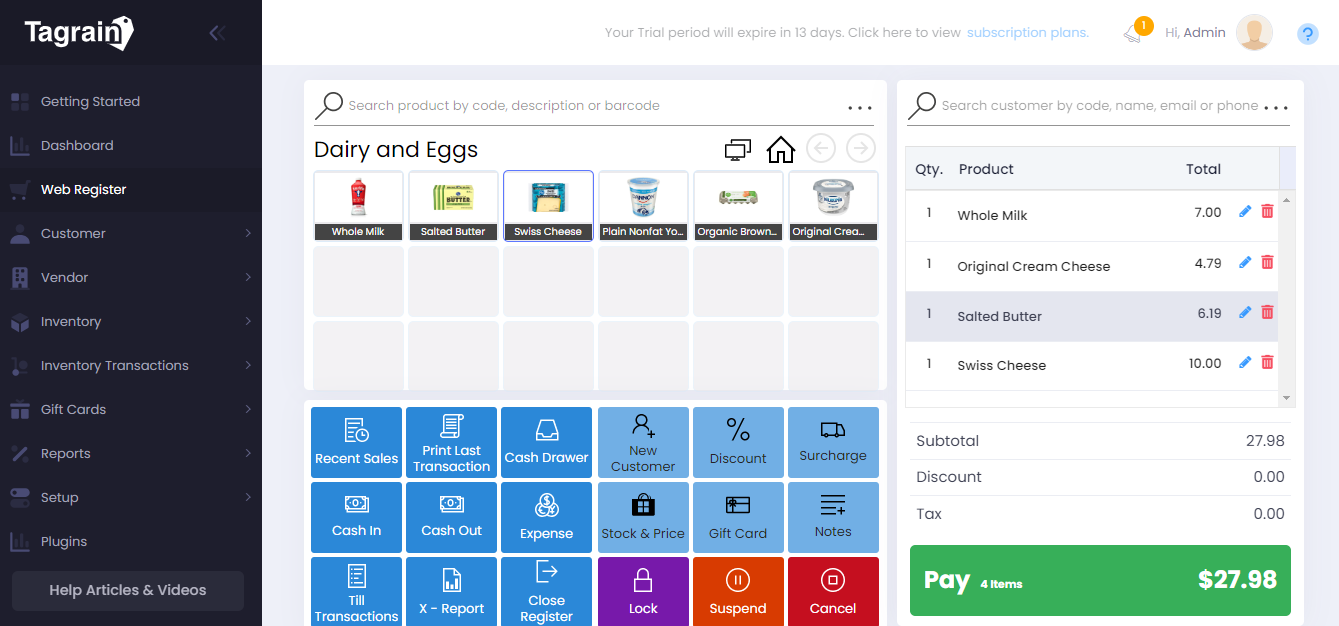The image size is (1339, 626).
Task: Edit the Whole Milk cart line
Action: click(1245, 211)
